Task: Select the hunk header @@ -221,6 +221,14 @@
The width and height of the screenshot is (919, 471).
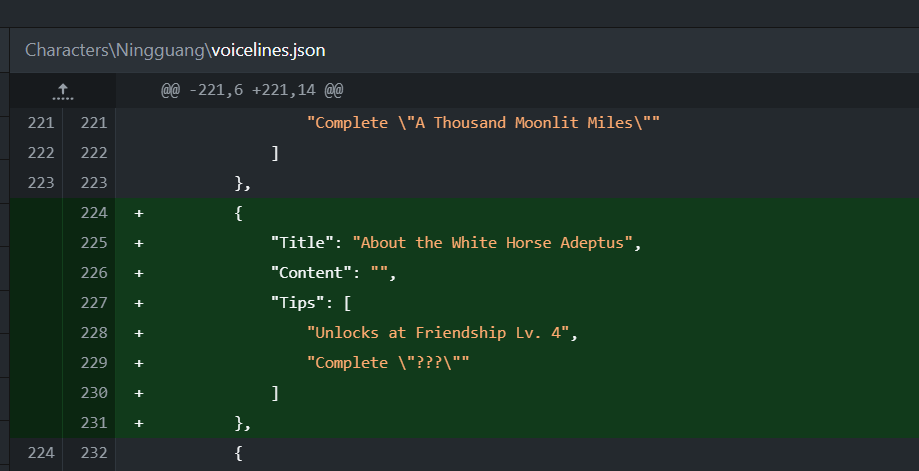Action: click(252, 90)
